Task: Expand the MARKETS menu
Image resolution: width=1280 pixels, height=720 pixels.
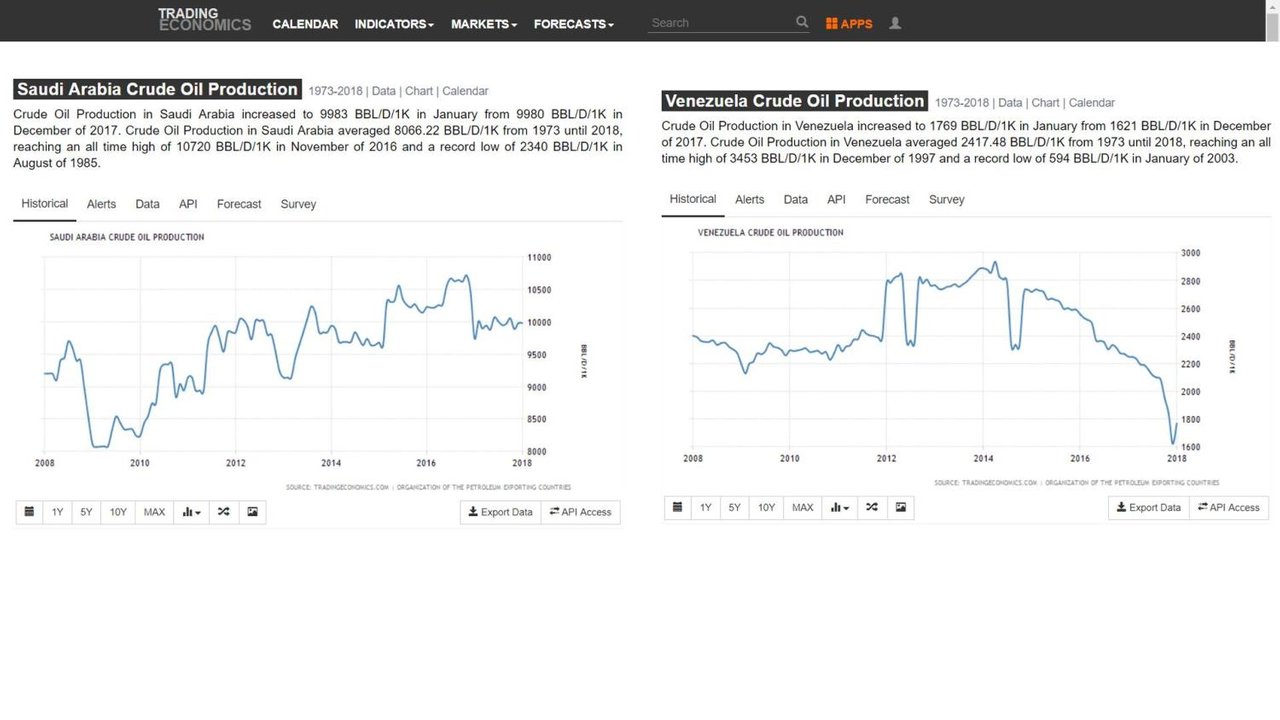Action: 484,24
